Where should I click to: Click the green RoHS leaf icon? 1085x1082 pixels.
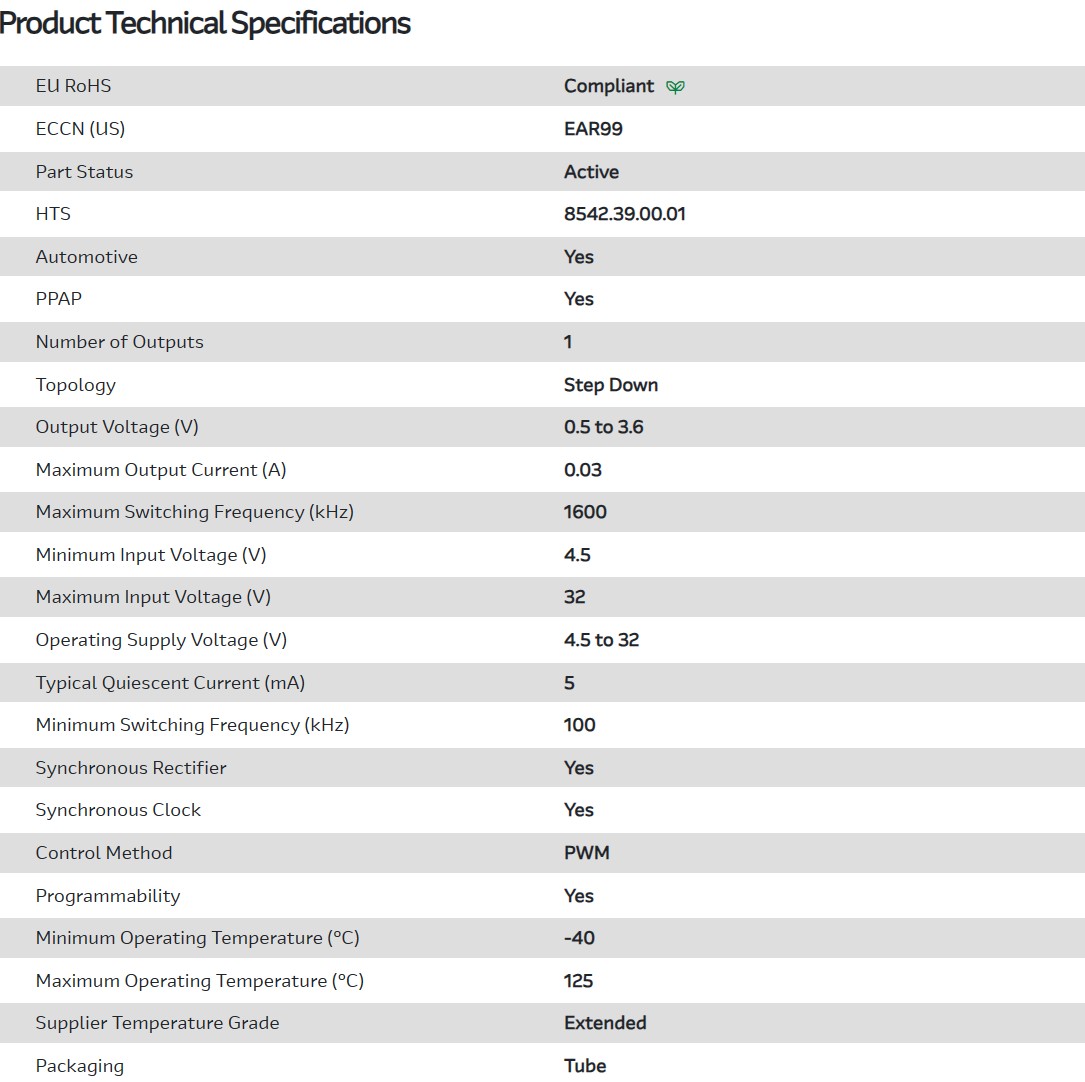point(676,87)
